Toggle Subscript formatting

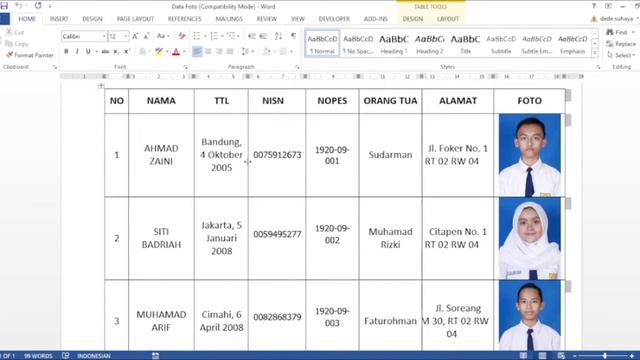point(116,52)
